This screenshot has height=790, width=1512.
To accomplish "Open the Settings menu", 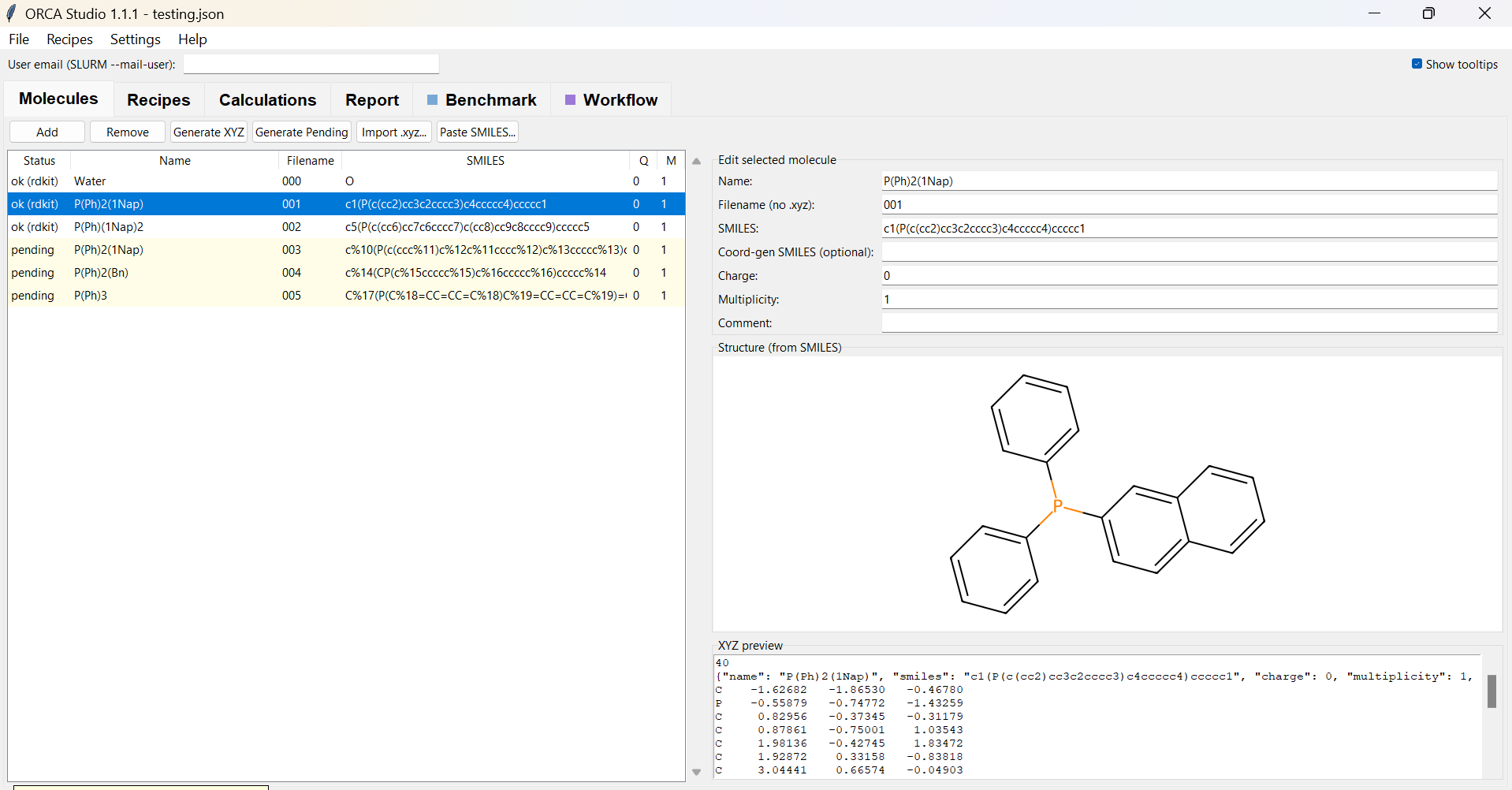I will point(135,39).
